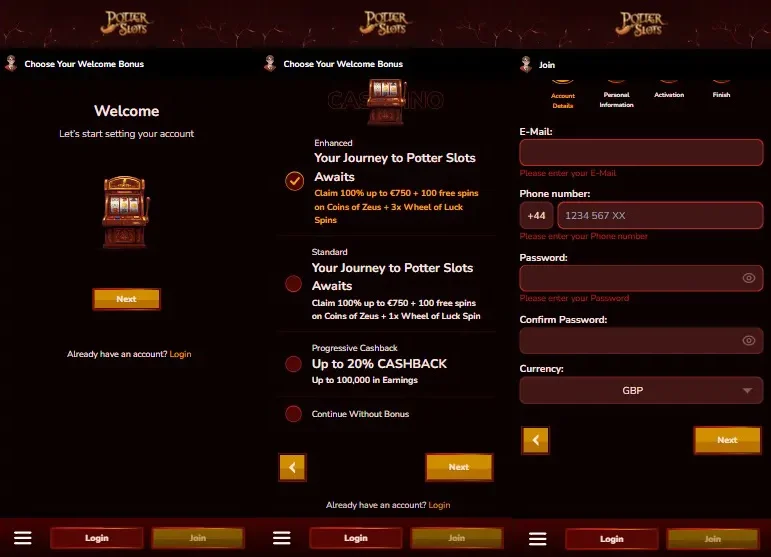771x557 pixels.
Task: Show password with eye icon in Password field
Action: coord(749,278)
